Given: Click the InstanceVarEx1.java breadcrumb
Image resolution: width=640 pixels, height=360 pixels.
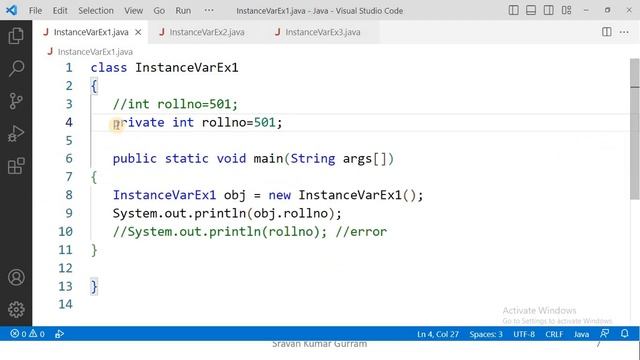Looking at the screenshot, I should click(95, 52).
